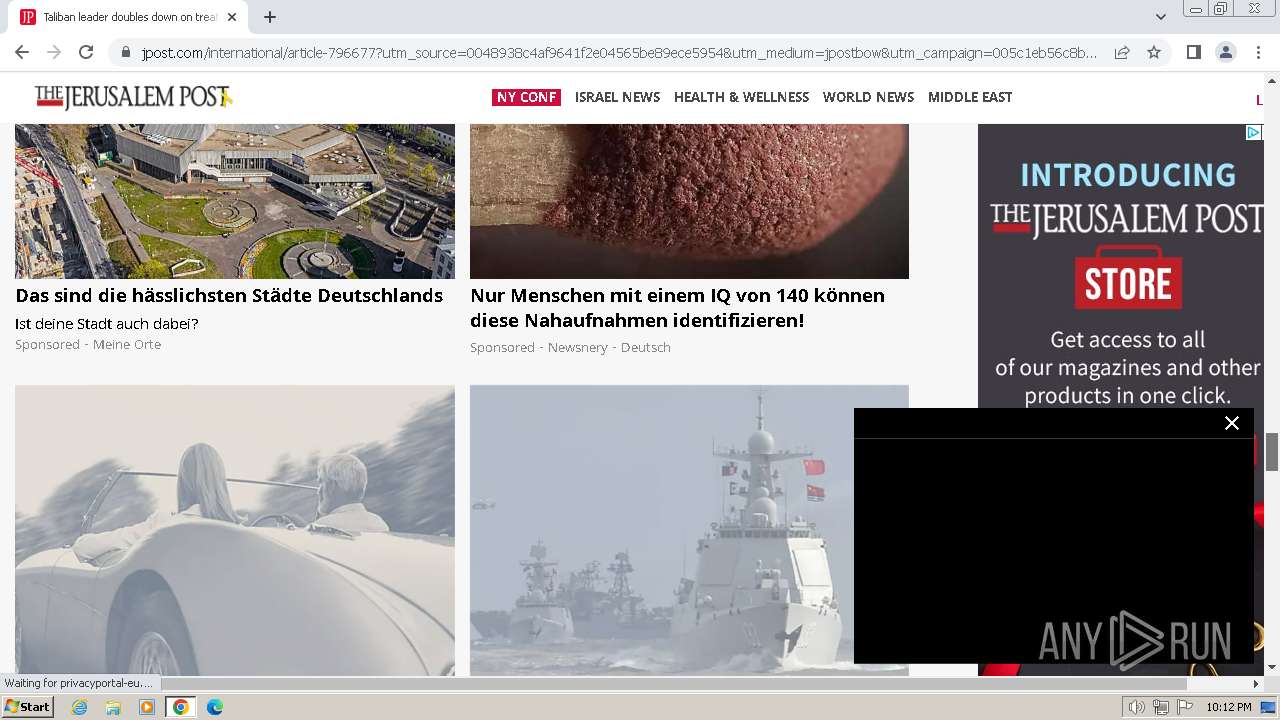This screenshot has height=720, width=1280.
Task: Click the site lock icon in address bar
Action: [125, 52]
